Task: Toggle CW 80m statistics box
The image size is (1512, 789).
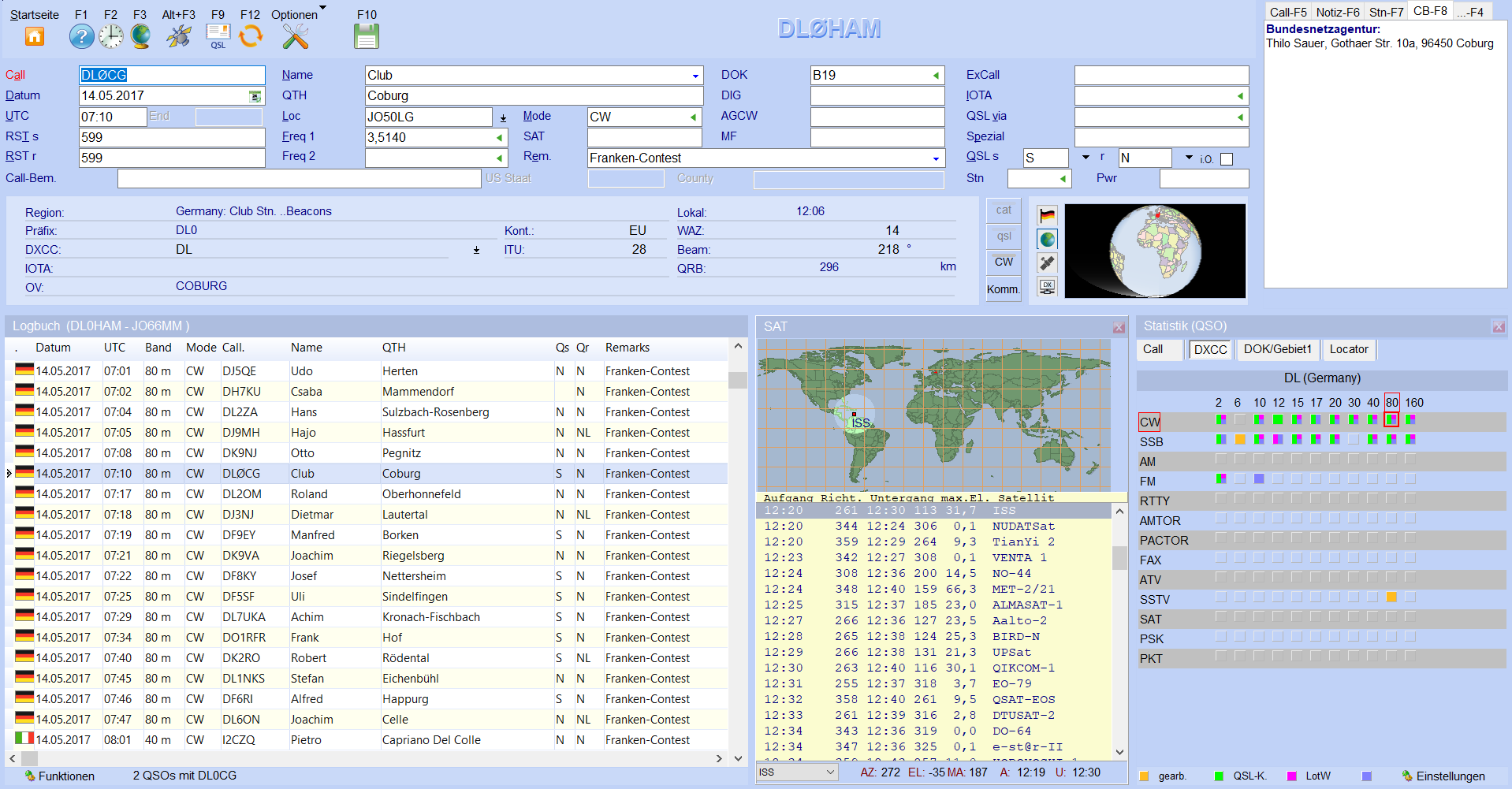Action: [1392, 419]
